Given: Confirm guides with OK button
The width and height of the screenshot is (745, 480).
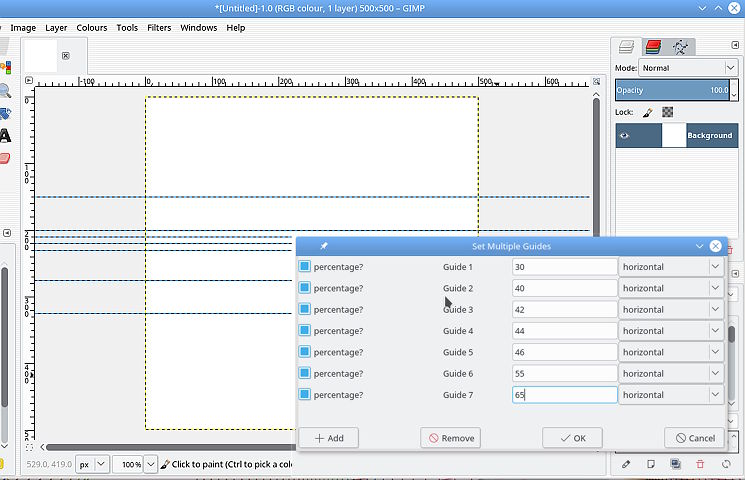Looking at the screenshot, I should [573, 438].
